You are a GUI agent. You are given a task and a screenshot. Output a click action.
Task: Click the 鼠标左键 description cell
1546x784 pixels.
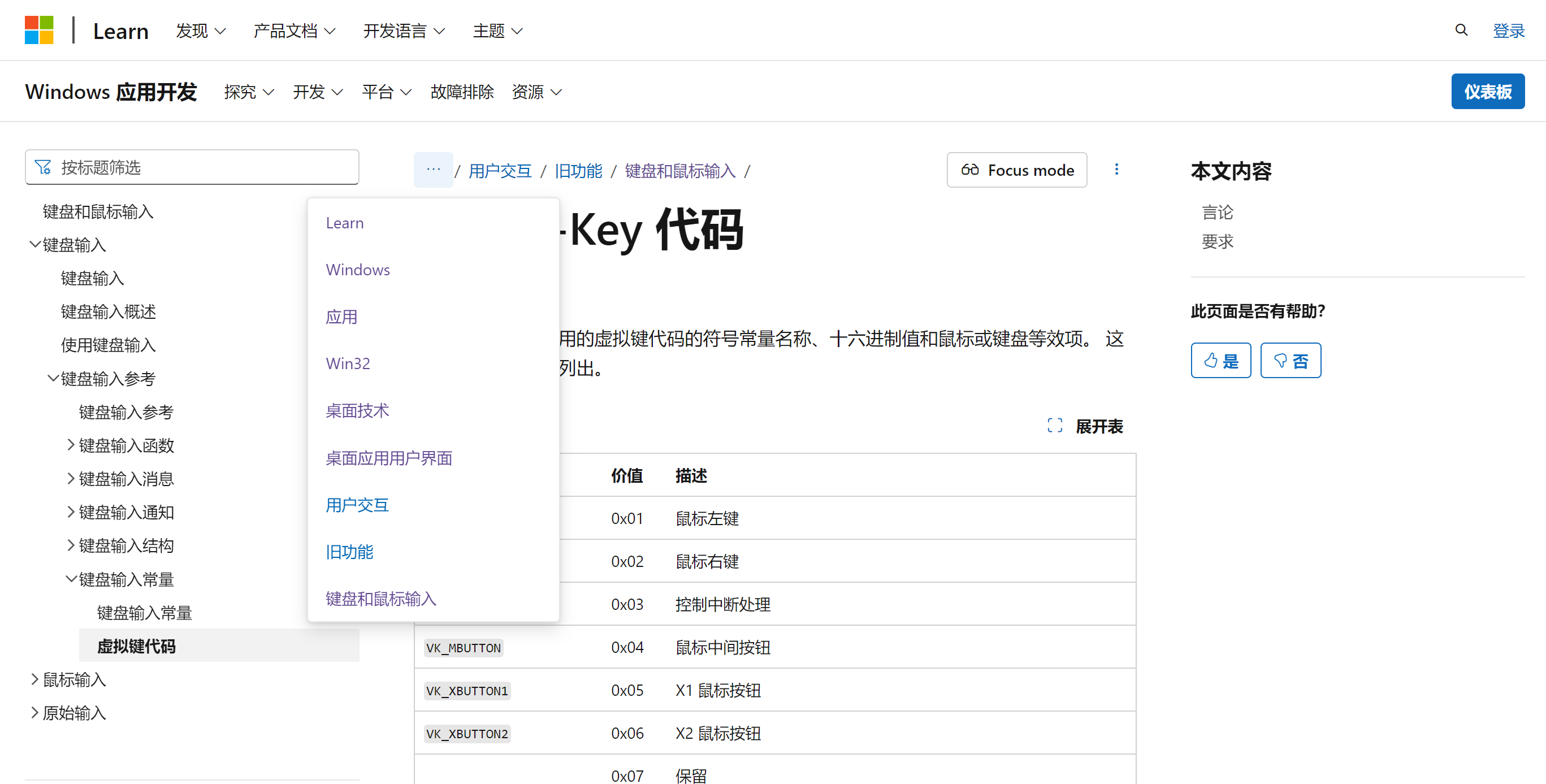(x=707, y=519)
